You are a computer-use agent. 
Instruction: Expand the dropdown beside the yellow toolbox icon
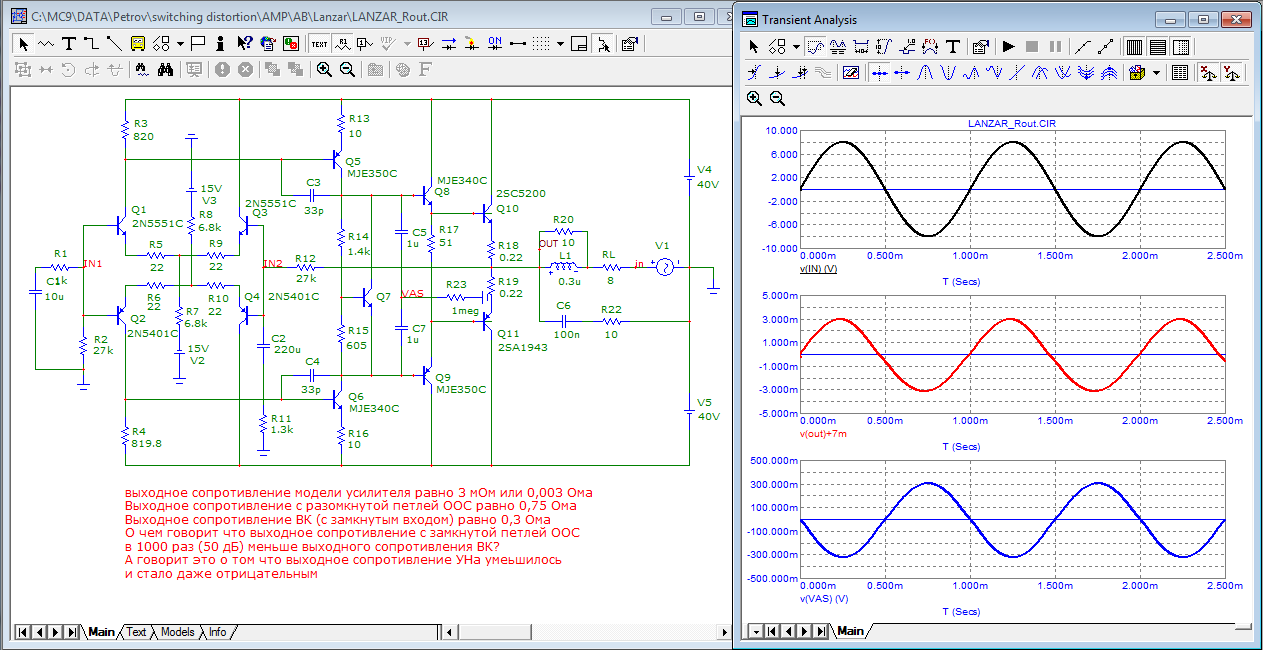[1156, 72]
